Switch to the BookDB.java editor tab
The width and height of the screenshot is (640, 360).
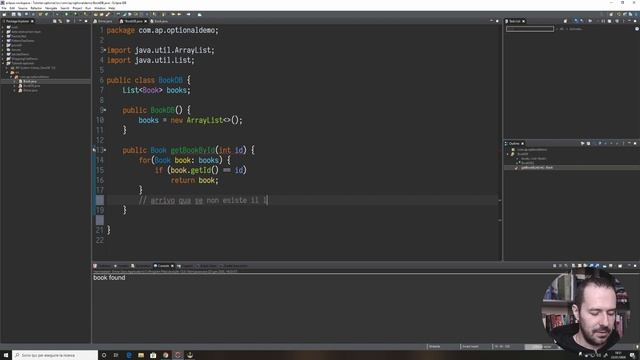click(133, 21)
